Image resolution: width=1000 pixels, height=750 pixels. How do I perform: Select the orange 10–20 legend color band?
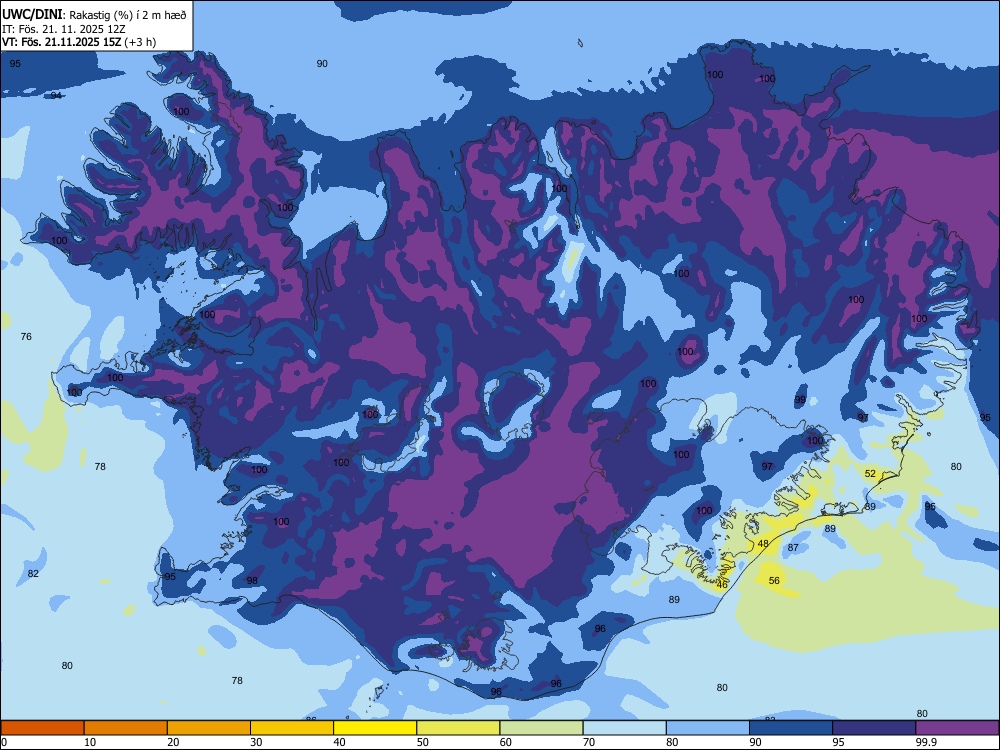pyautogui.click(x=126, y=728)
